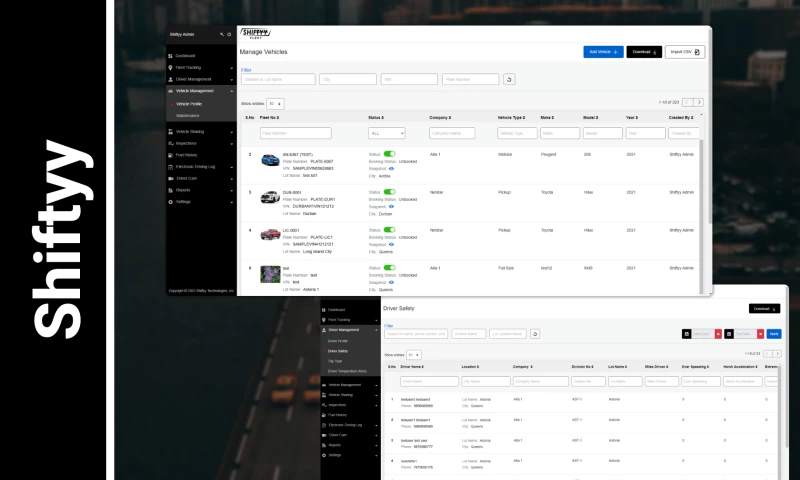Viewport: 800px width, 480px height.
Task: Open Driver Profile in Driver Safety sidebar
Action: coord(338,341)
